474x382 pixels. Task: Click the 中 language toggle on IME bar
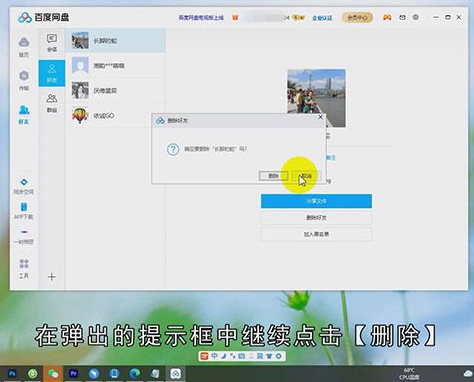214,356
